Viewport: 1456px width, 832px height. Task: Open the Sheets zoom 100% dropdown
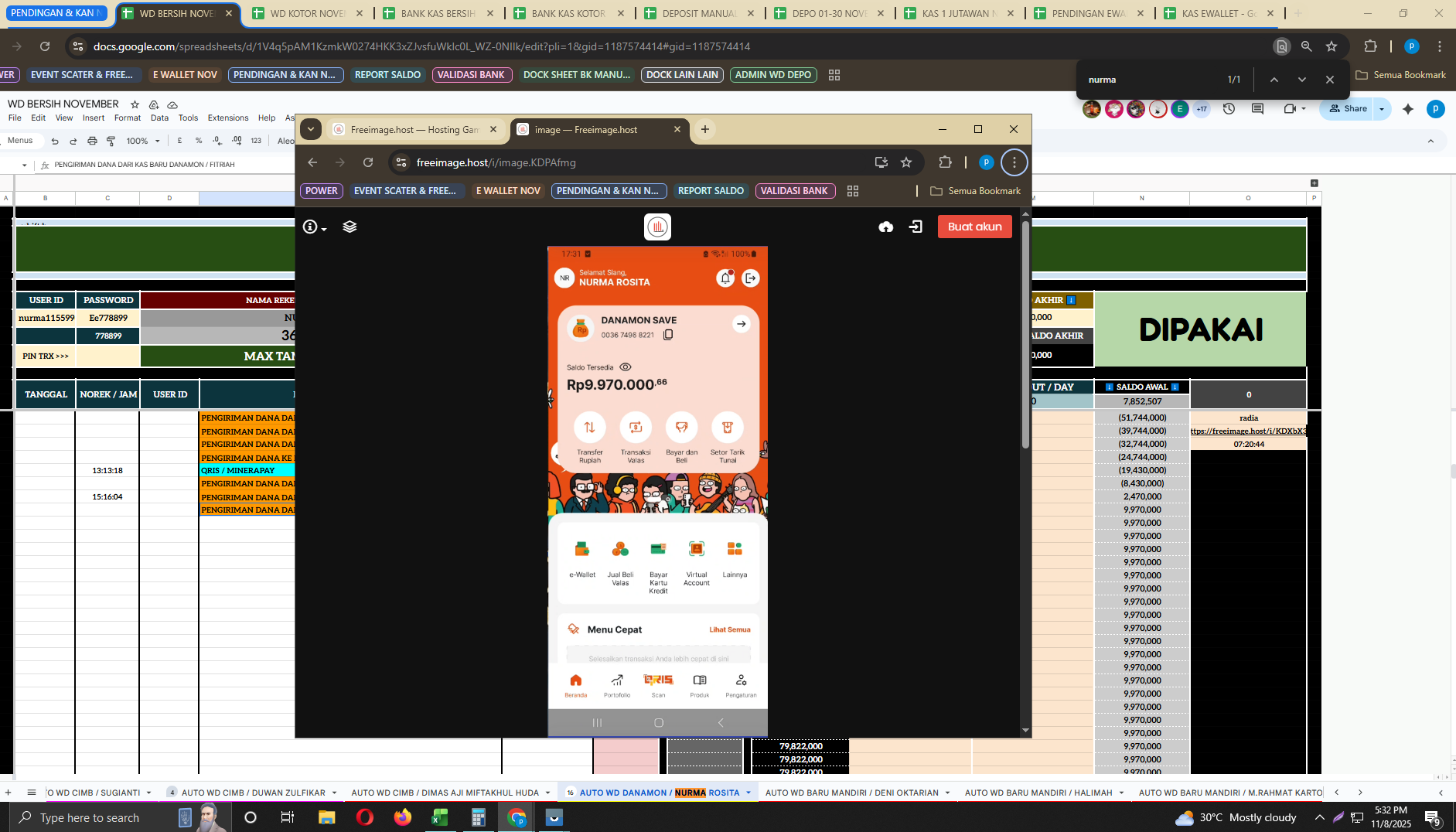(x=143, y=141)
